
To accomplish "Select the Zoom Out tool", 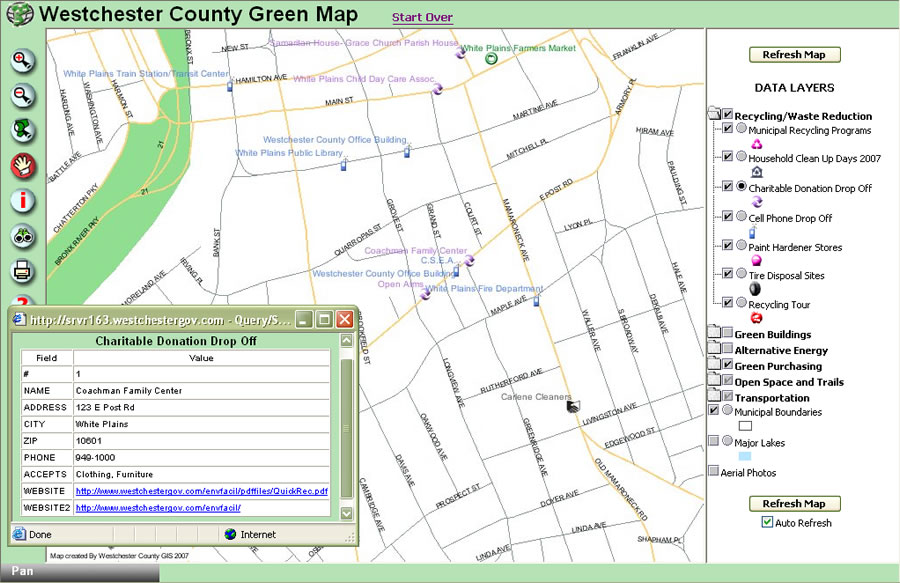I will 22,96.
